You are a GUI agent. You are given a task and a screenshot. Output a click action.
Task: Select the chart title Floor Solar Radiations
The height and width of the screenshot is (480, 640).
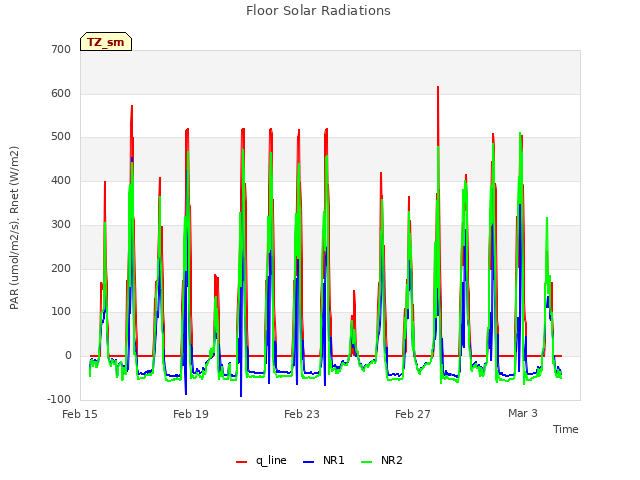(318, 11)
